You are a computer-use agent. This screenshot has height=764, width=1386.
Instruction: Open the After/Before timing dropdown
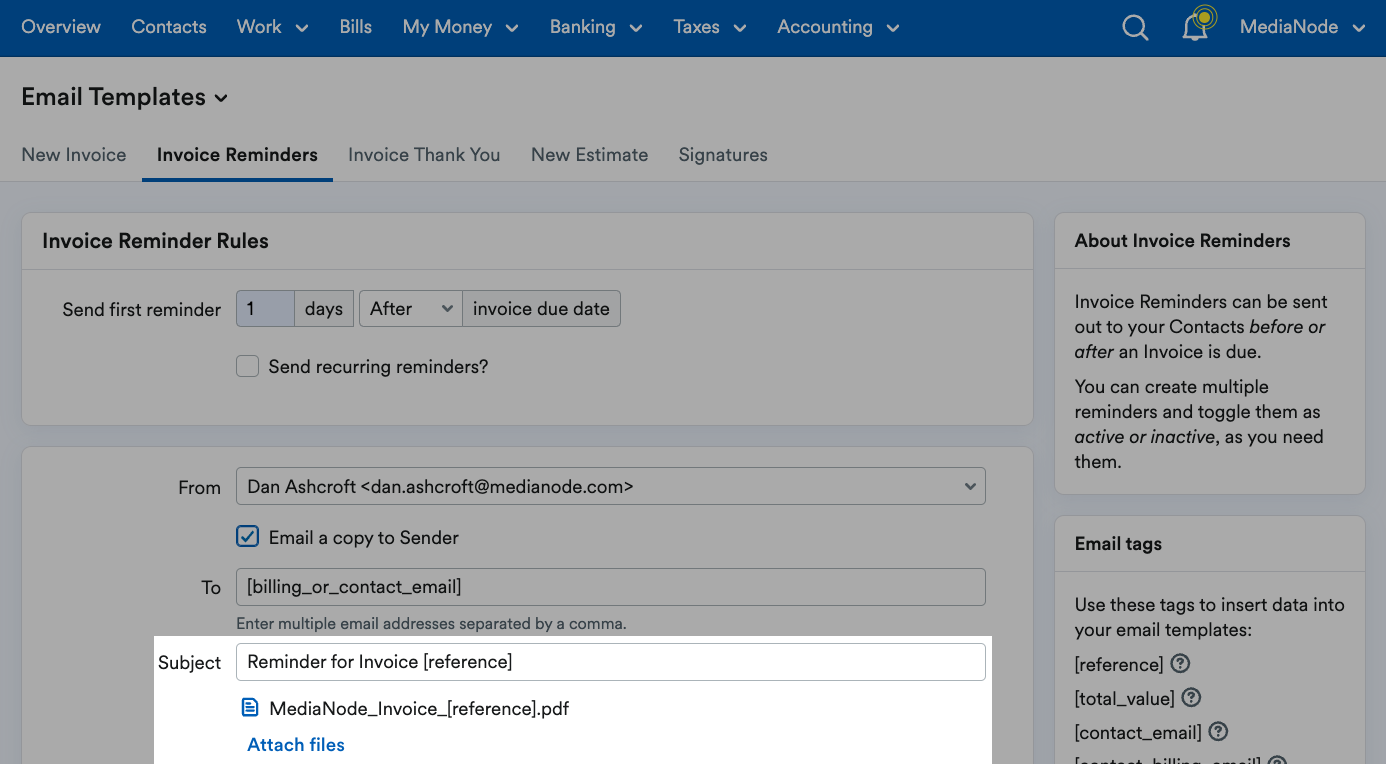pyautogui.click(x=410, y=309)
